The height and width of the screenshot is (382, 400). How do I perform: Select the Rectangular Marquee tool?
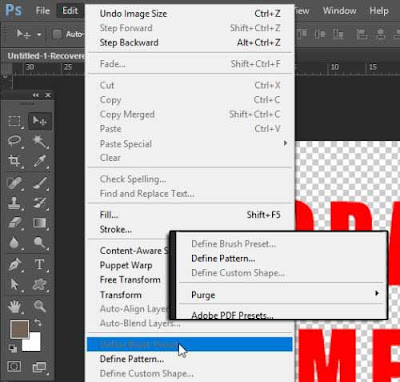pyautogui.click(x=14, y=121)
